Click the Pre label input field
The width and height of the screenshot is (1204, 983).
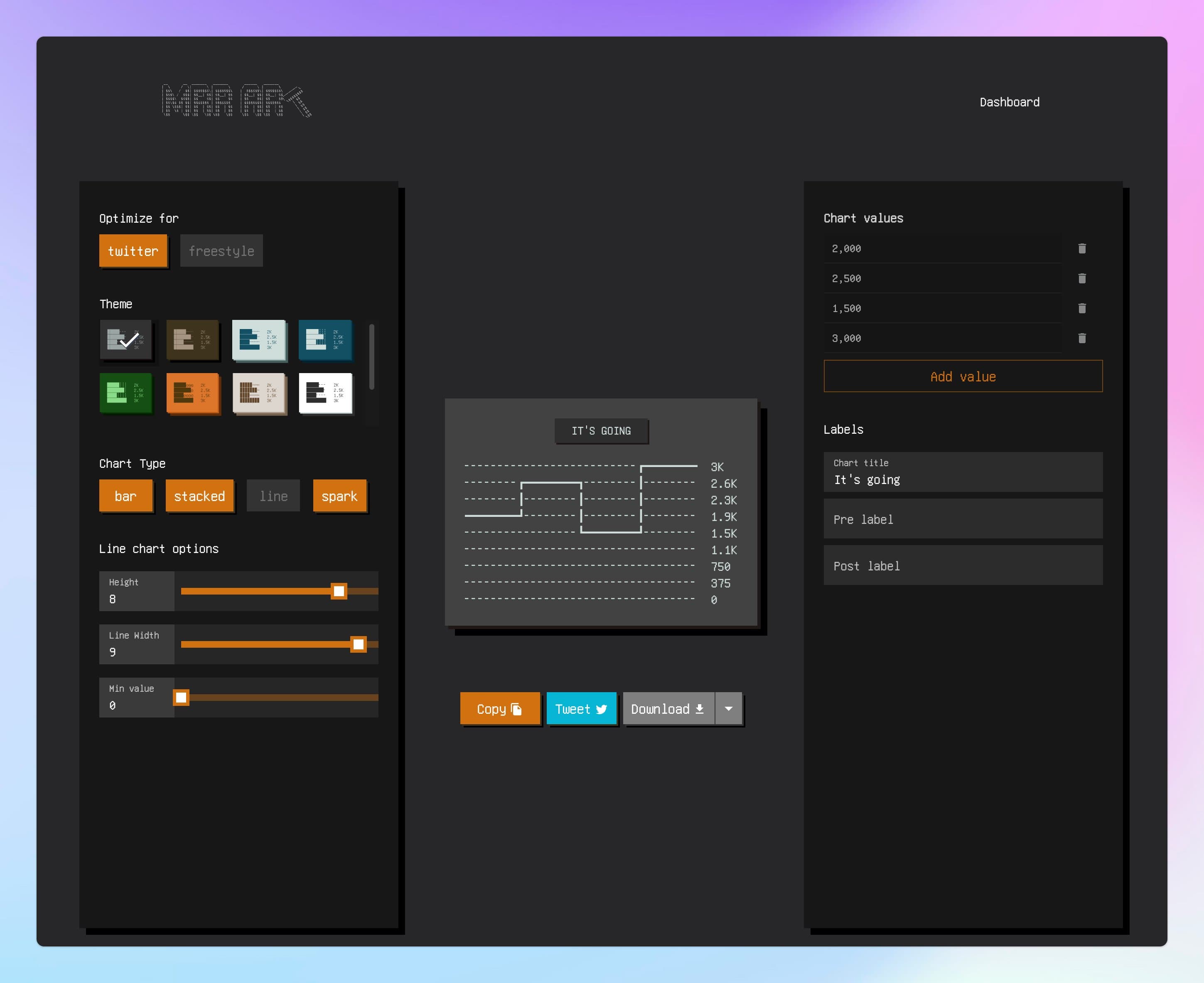(x=963, y=519)
